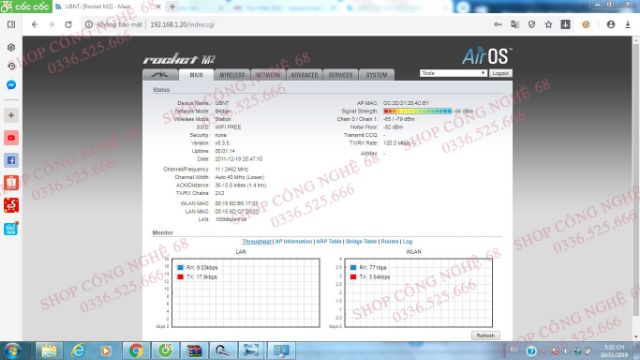Select the Throughput monitor link
This screenshot has width=640, height=360.
(x=256, y=242)
